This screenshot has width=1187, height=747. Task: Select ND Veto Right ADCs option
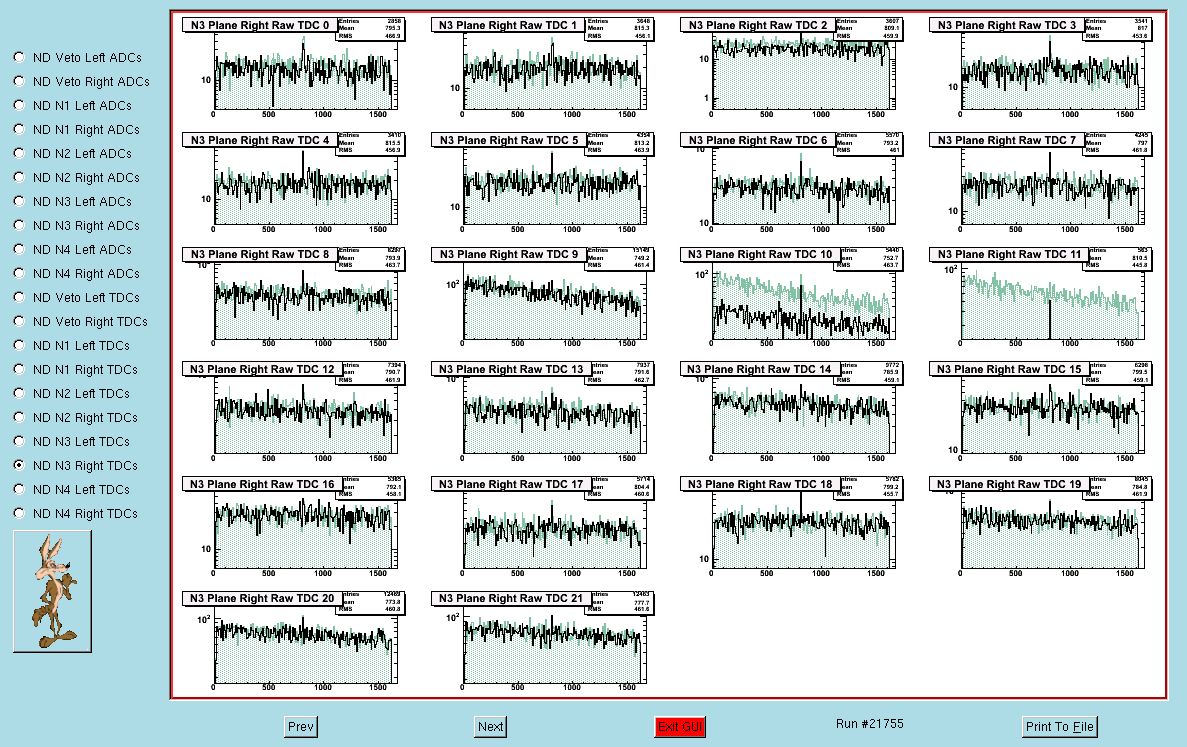click(x=19, y=81)
